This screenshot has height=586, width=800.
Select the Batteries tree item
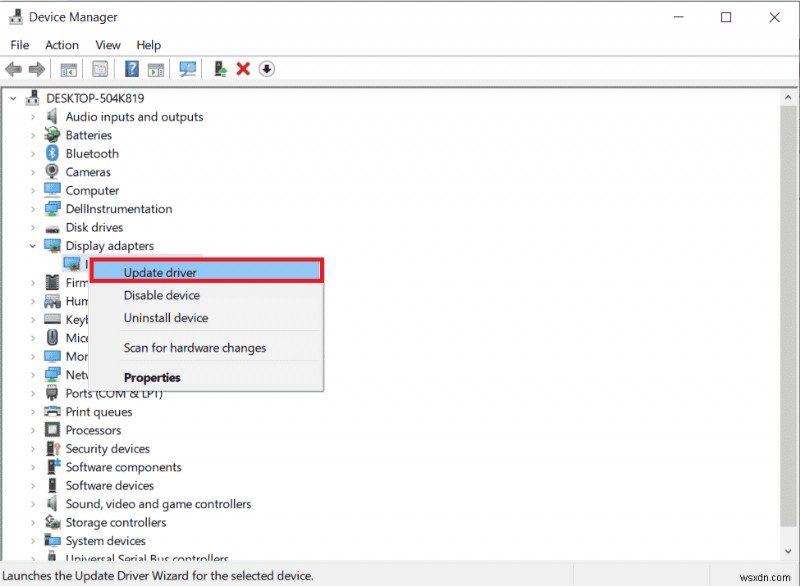[91, 134]
